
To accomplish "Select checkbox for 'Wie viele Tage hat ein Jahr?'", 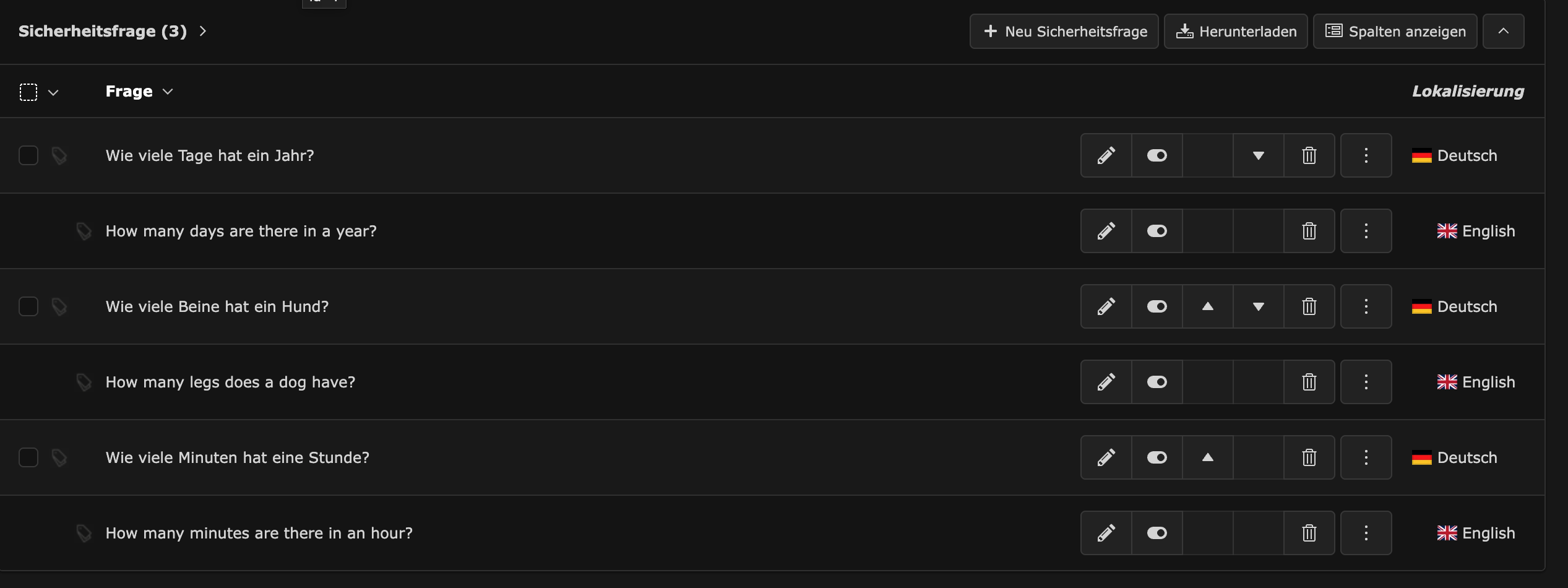I will (x=28, y=155).
